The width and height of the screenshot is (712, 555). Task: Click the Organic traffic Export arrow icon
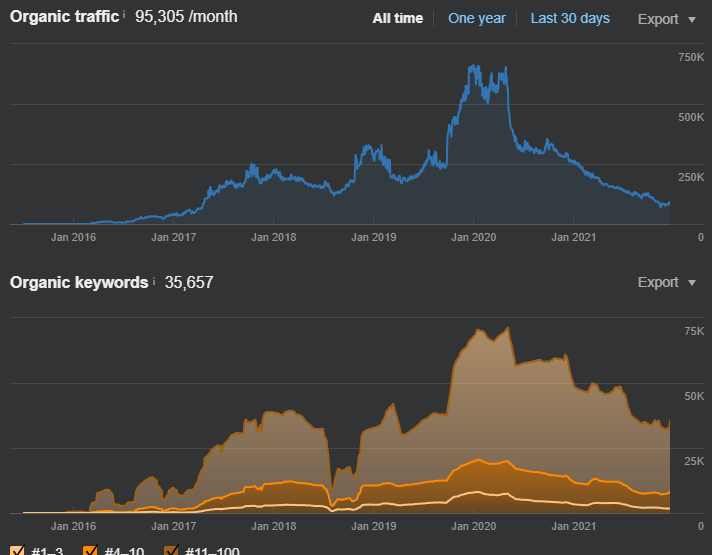pos(692,20)
